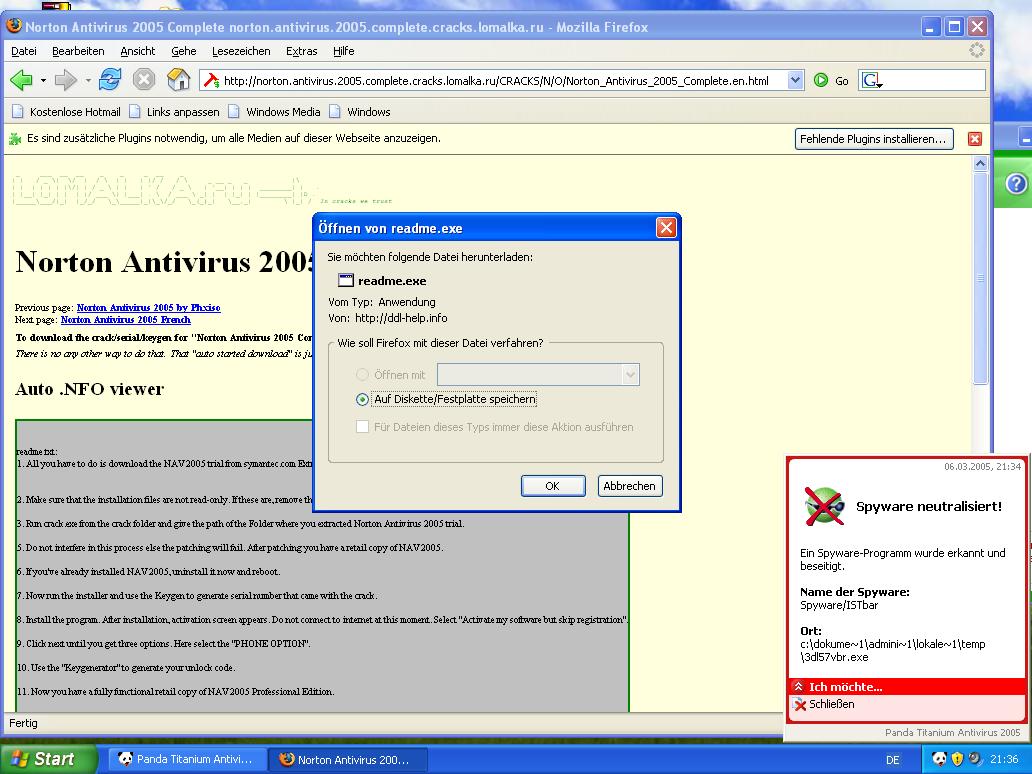
Task: Confirm the download with OK
Action: click(553, 486)
